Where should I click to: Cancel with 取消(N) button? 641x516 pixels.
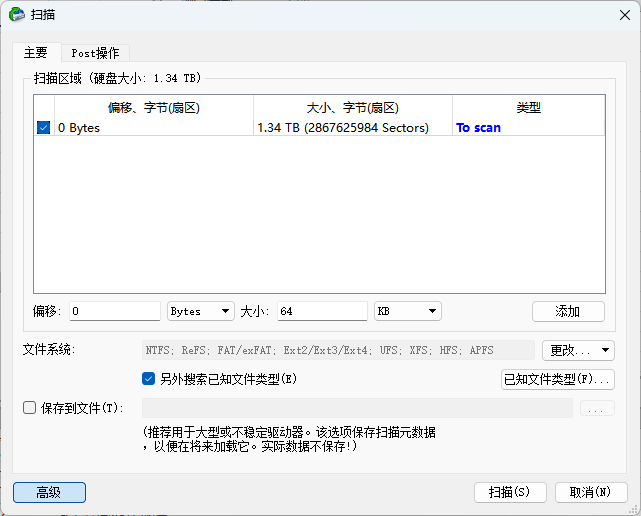tap(591, 492)
